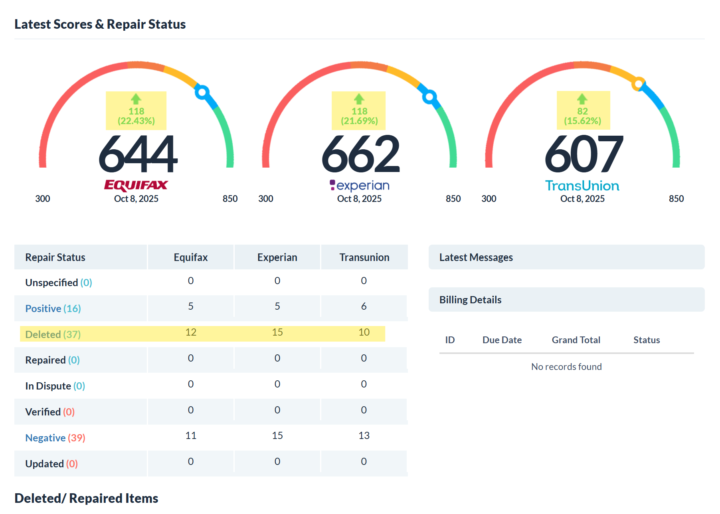Click green up arrow on Equifax gauge
720x514 pixels.
tap(136, 99)
